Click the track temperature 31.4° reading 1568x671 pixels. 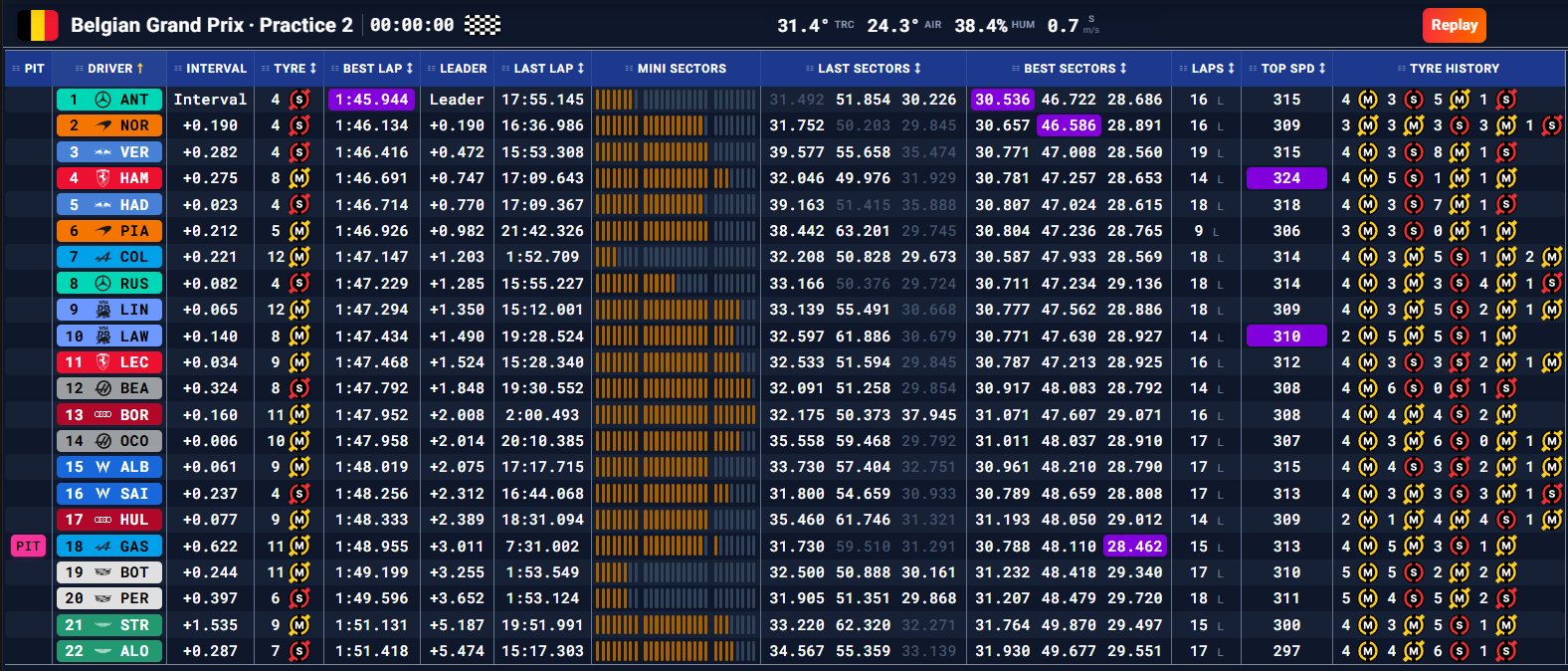[802, 26]
